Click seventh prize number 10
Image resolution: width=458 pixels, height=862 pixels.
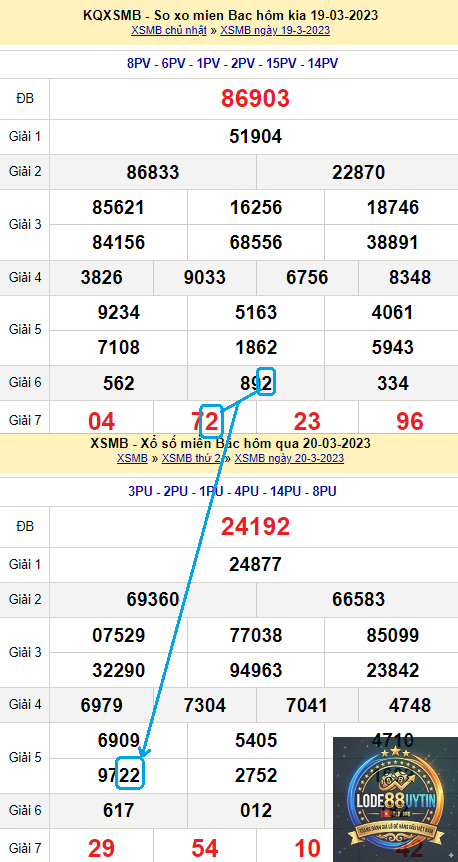[307, 849]
